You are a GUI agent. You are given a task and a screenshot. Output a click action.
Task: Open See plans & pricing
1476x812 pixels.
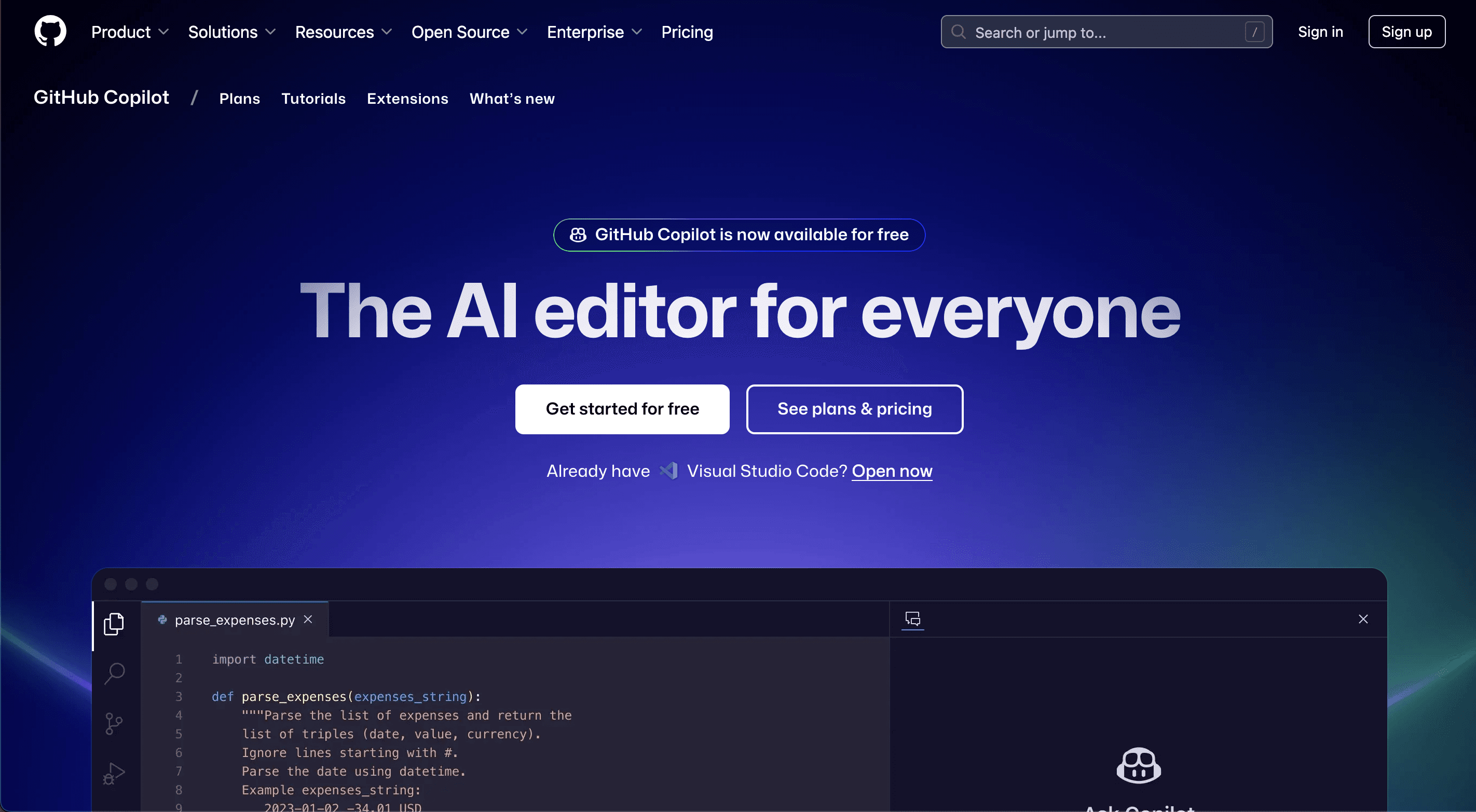click(854, 409)
